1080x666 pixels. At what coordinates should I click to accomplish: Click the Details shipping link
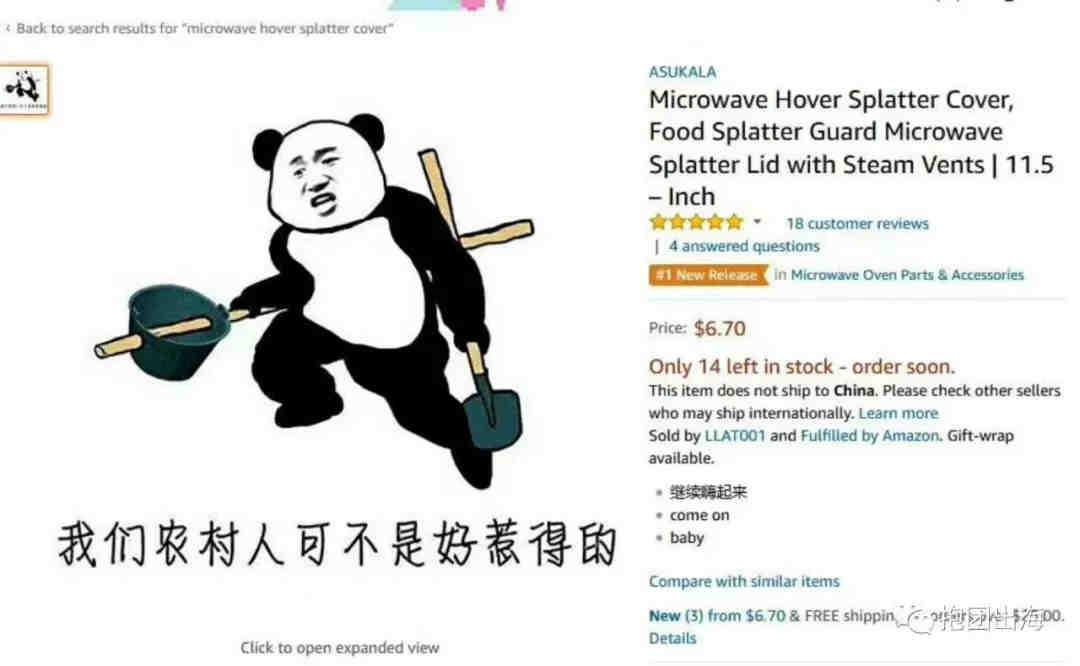[x=672, y=638]
